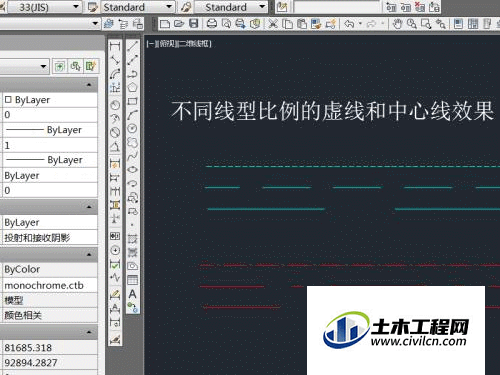The width and height of the screenshot is (500, 375).
Task: Select the Polyline tool
Action: click(133, 74)
